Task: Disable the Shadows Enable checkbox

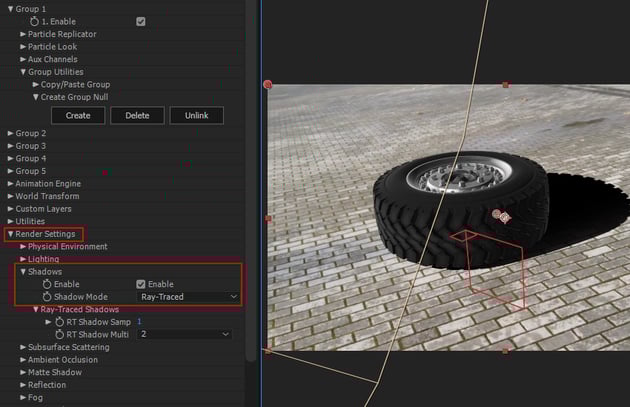Action: click(141, 284)
